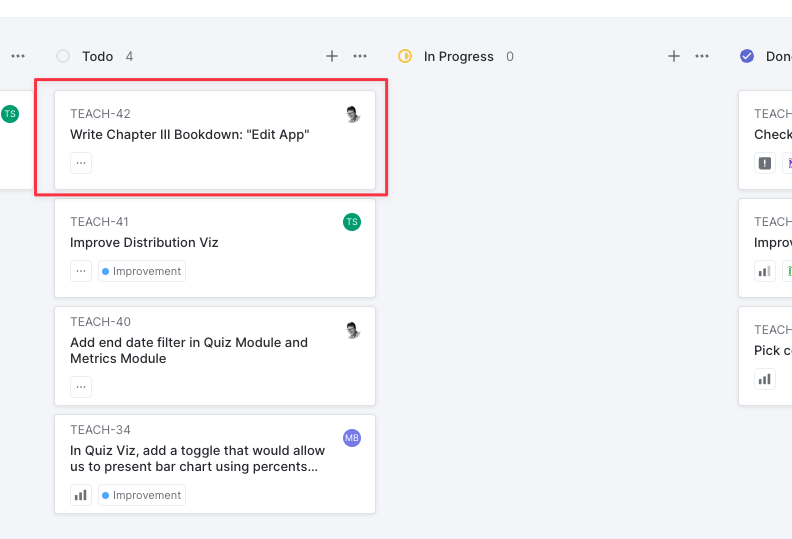Open Todo column more options menu
792x539 pixels.
(x=360, y=56)
